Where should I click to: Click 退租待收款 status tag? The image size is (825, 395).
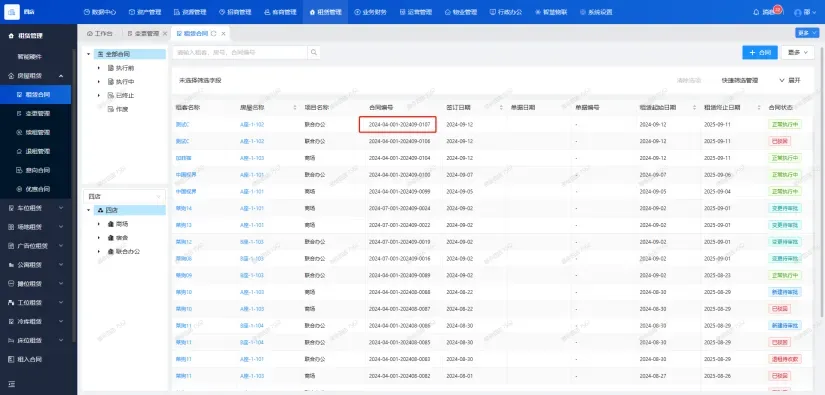point(785,359)
